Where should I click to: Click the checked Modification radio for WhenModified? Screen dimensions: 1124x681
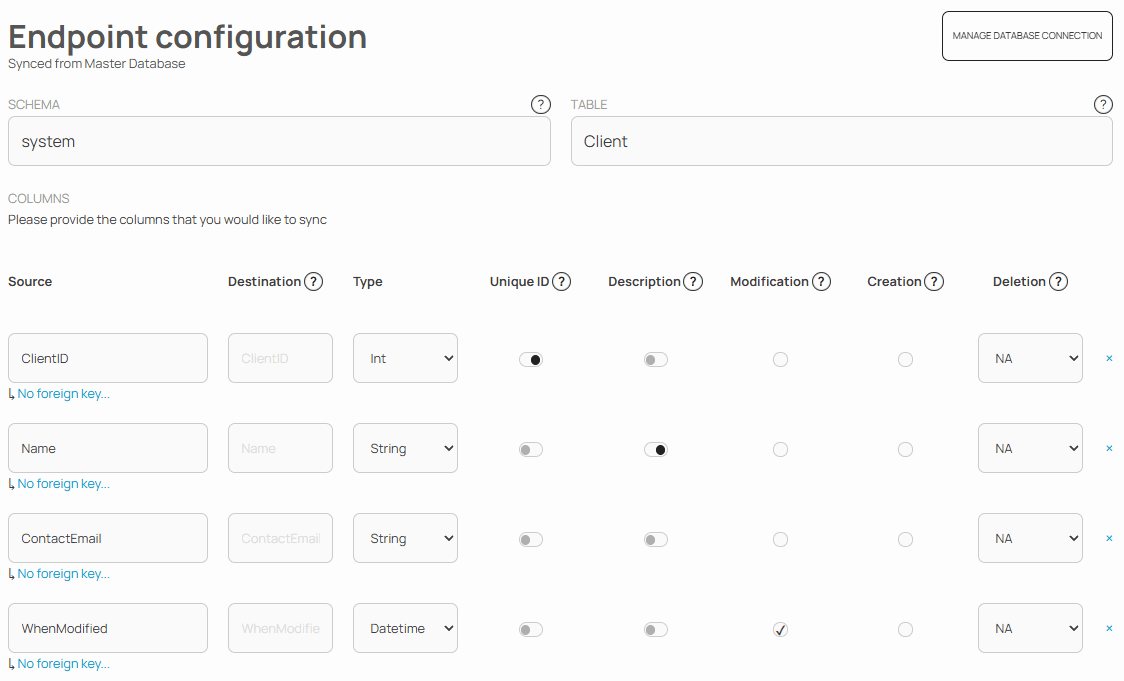pos(780,629)
